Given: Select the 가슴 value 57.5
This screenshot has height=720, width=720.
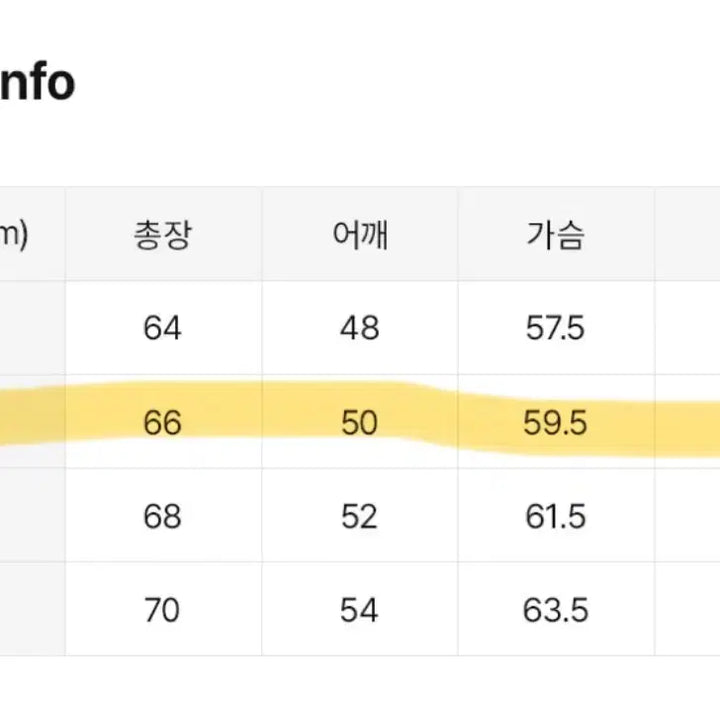Looking at the screenshot, I should click(555, 328).
